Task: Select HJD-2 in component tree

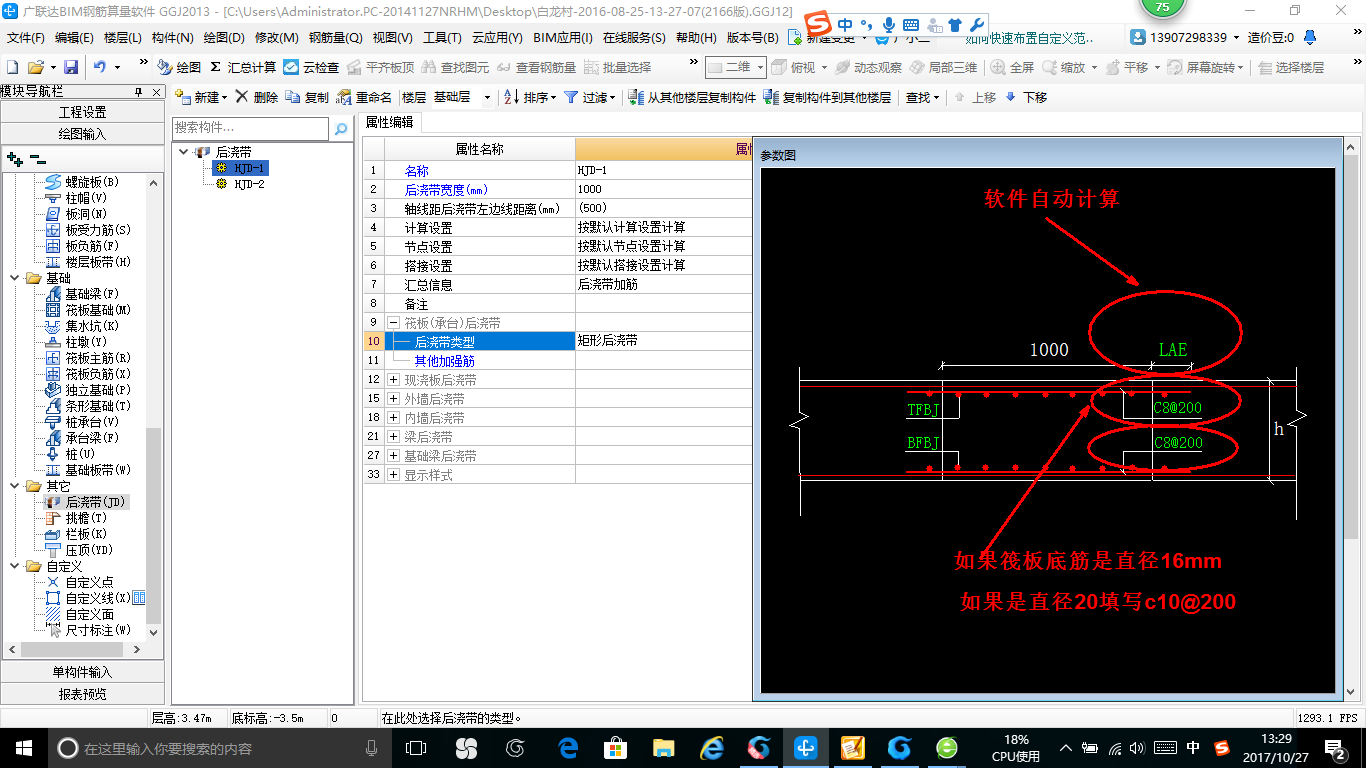Action: (x=249, y=184)
